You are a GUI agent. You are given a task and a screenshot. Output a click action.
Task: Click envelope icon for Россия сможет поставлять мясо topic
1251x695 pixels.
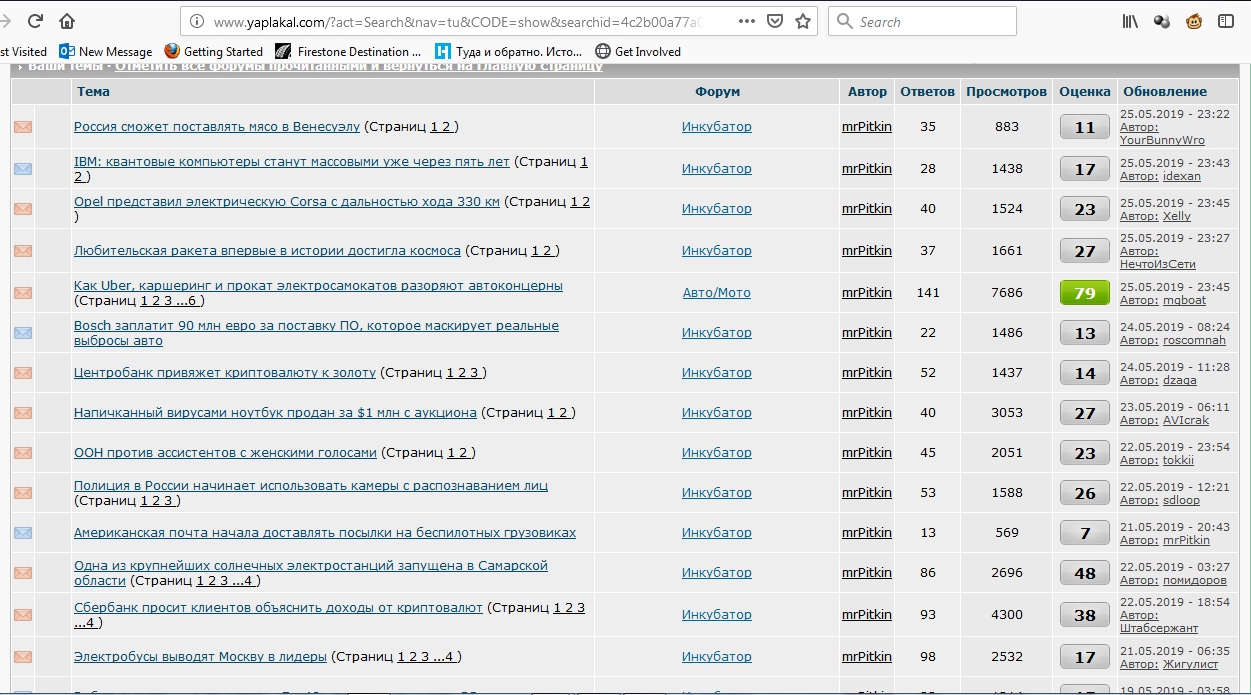click(22, 127)
